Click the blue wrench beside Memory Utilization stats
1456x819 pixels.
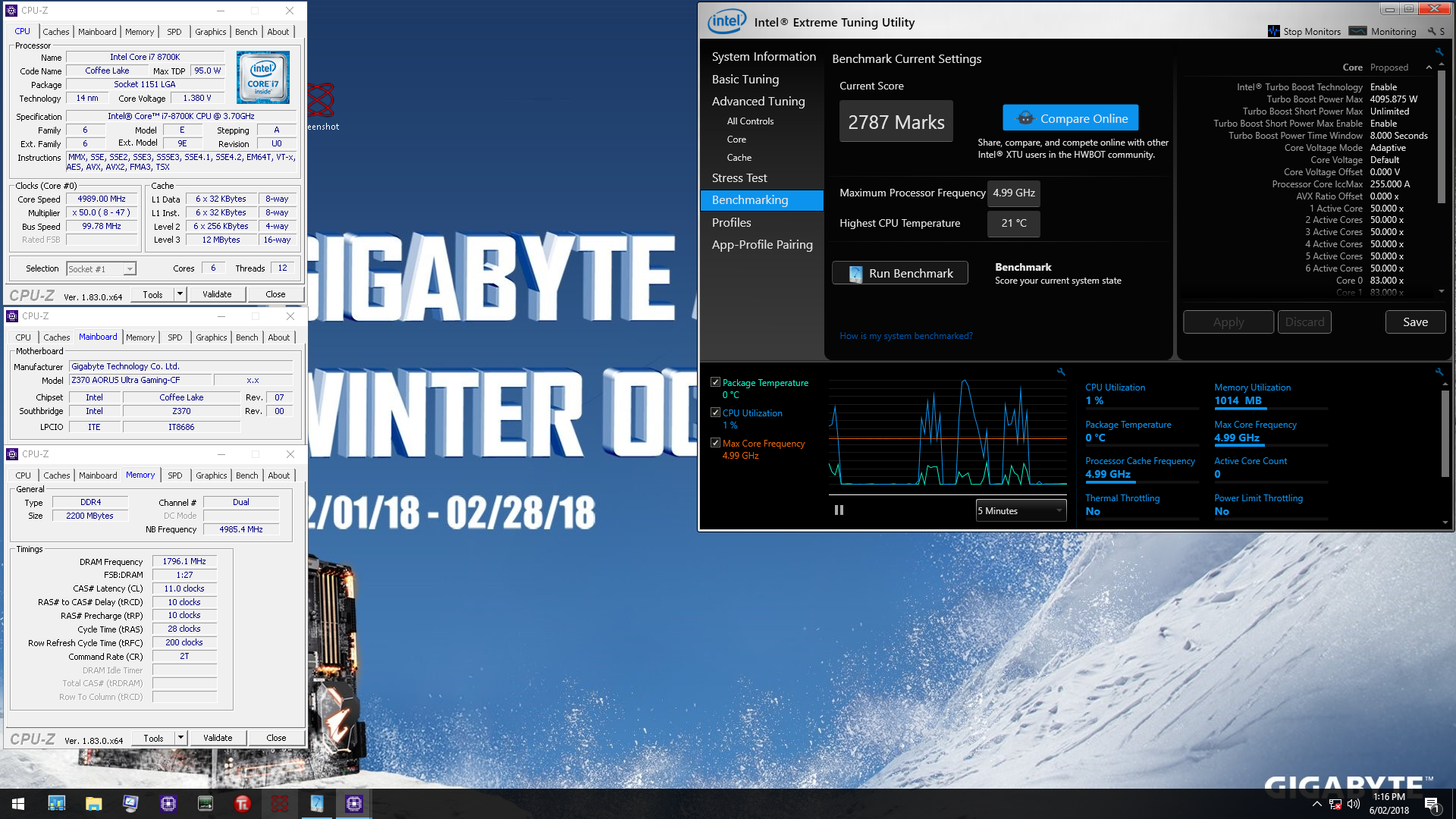(1439, 372)
